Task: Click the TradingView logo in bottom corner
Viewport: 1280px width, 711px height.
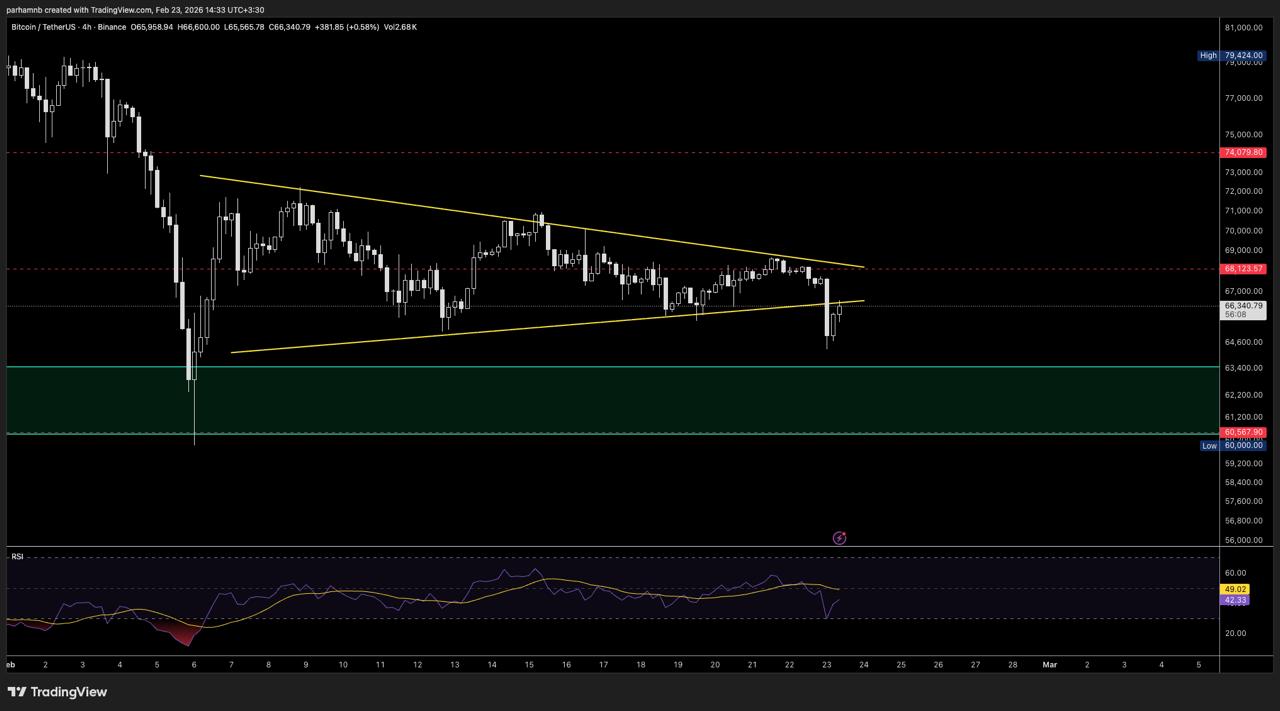Action: 57,692
